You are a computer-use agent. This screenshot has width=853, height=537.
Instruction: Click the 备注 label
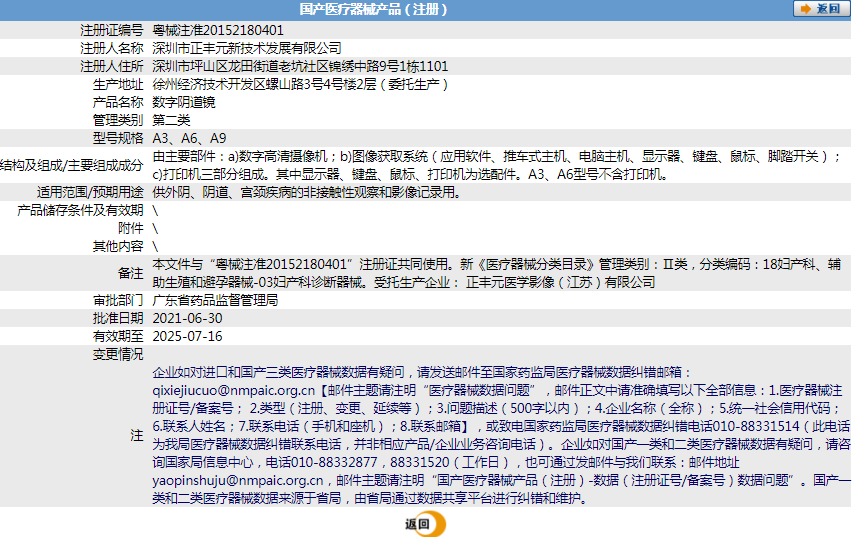(131, 273)
